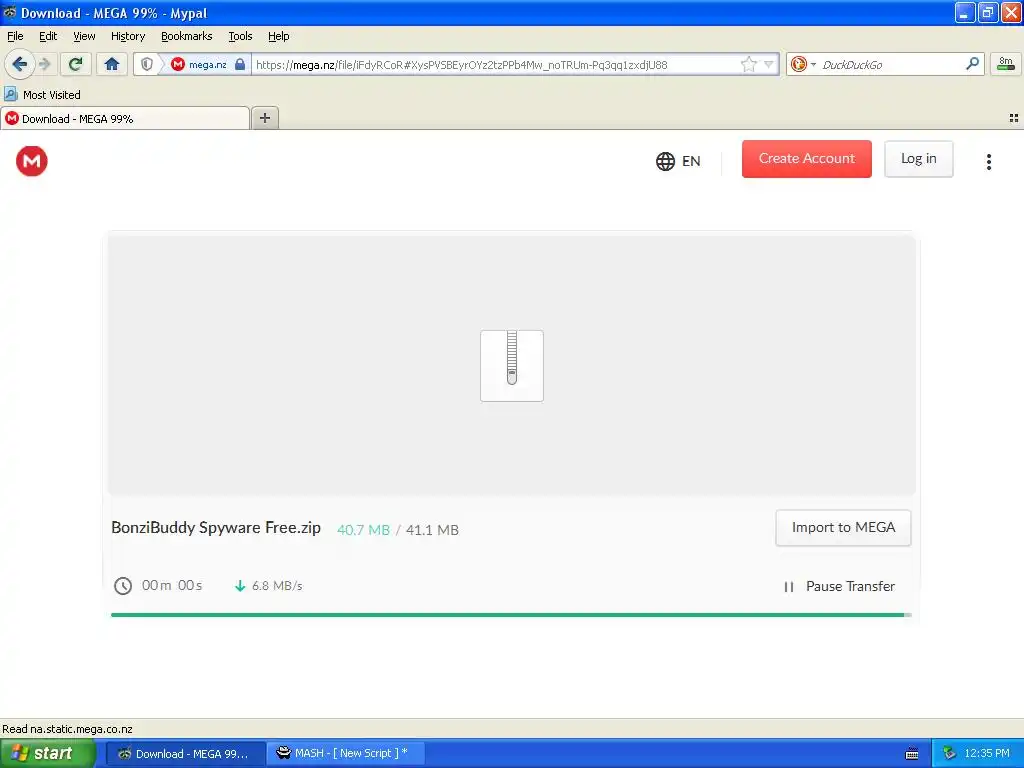Click the magnifier search icon
1024x768 pixels.
[972, 64]
